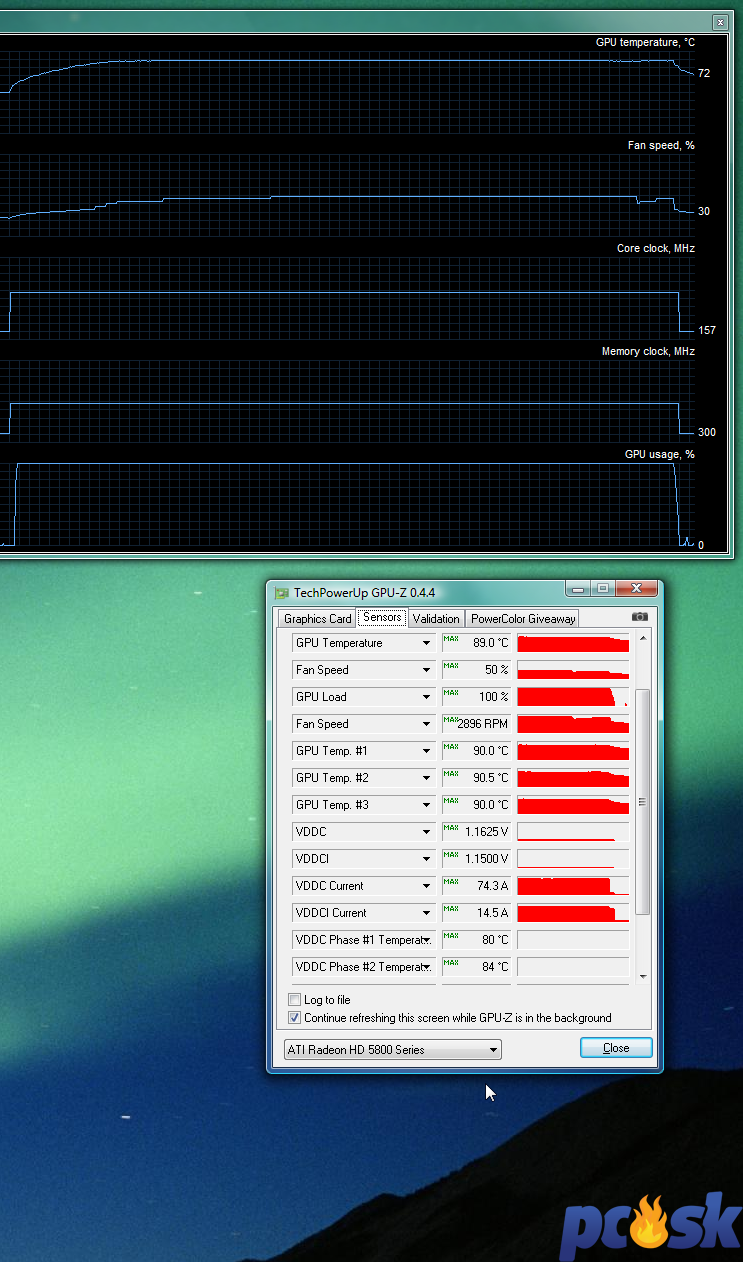
Task: Click the 50 % fan speed reading
Action: (x=497, y=670)
